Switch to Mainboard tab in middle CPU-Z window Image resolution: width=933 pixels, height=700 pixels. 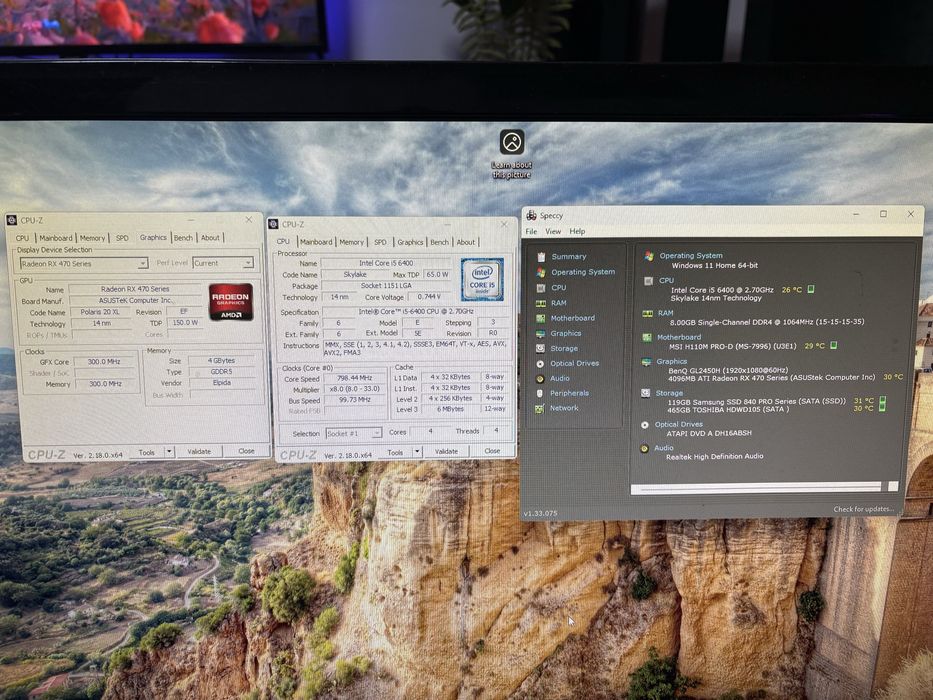pos(316,242)
